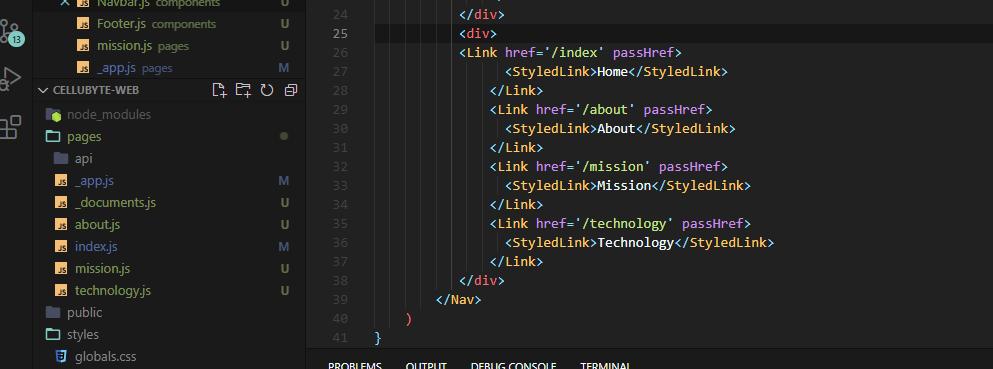The width and height of the screenshot is (993, 369).
Task: Expand the node_modules folder
Action: click(108, 115)
